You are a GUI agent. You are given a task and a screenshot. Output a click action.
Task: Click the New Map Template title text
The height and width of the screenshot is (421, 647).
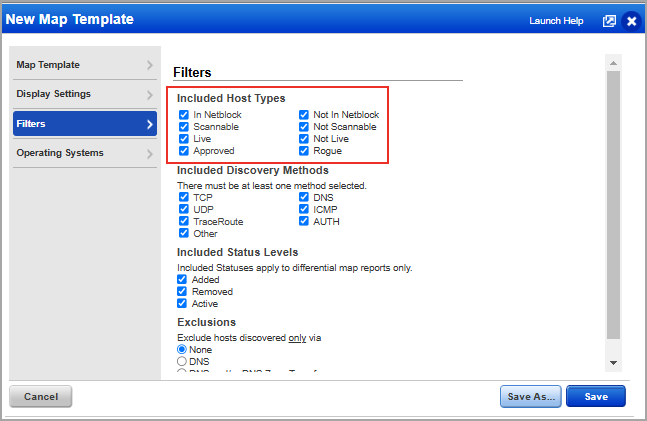point(70,19)
